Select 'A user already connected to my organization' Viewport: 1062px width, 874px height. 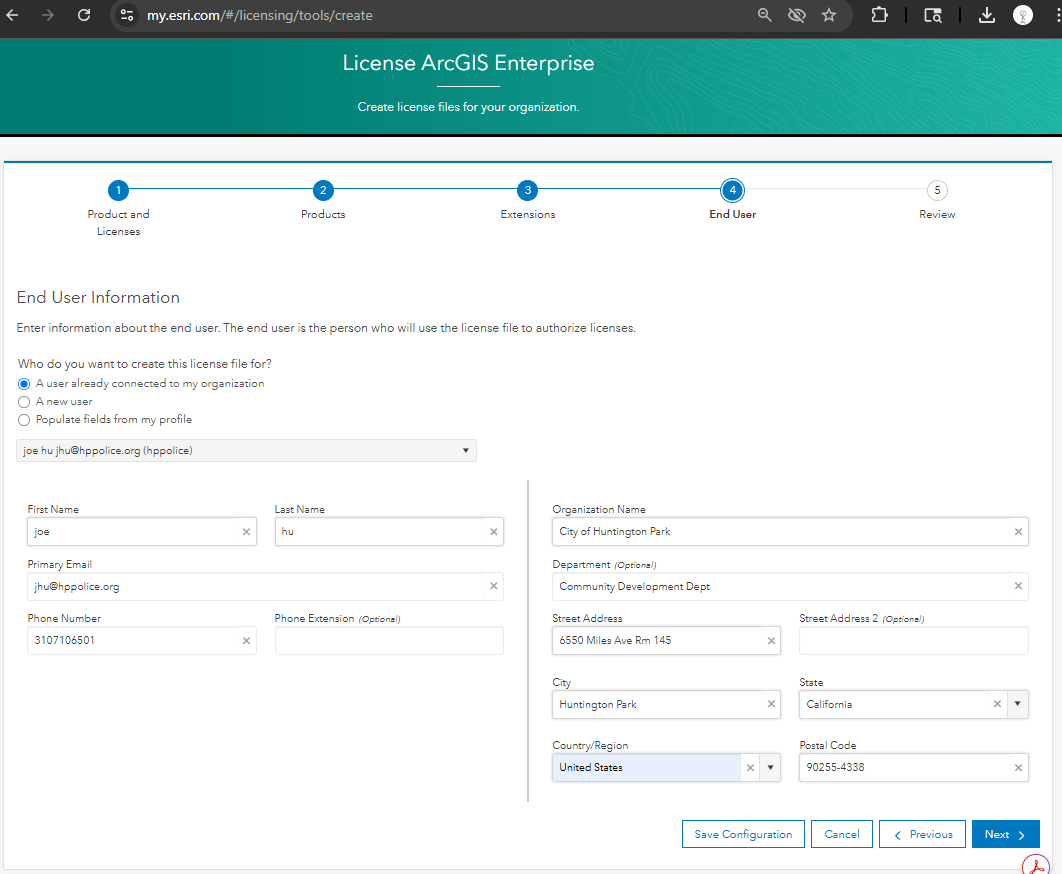24,384
